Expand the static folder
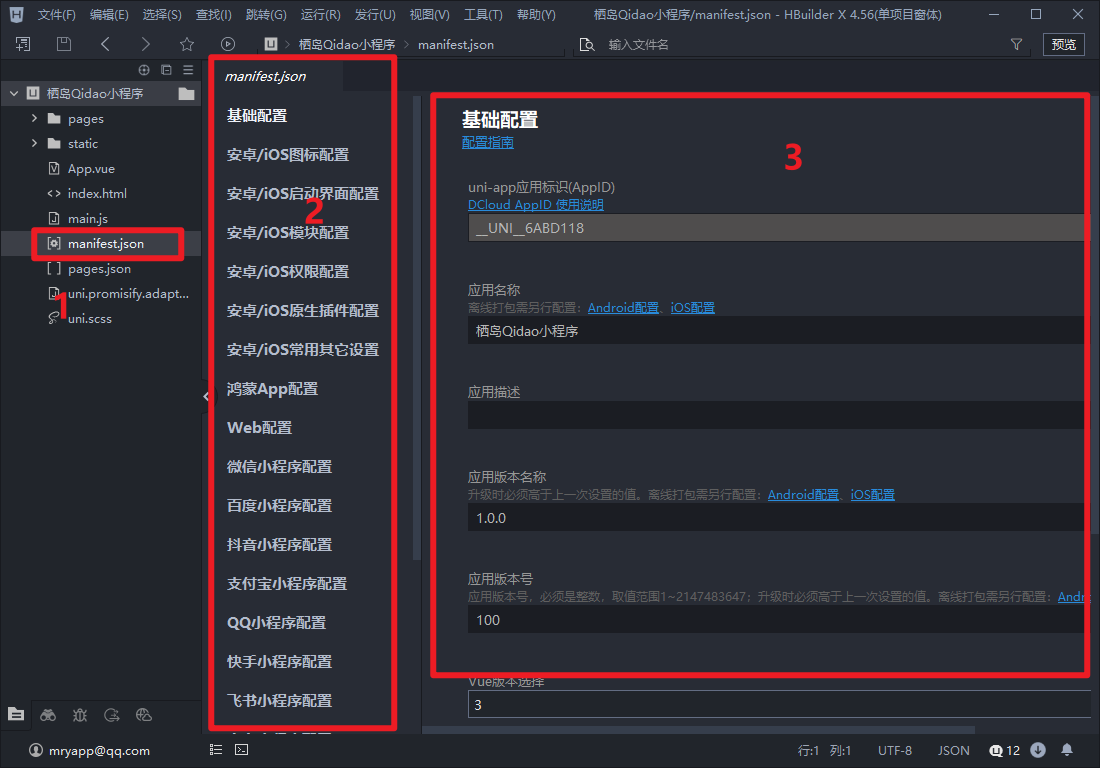The width and height of the screenshot is (1100, 768). click(x=35, y=144)
